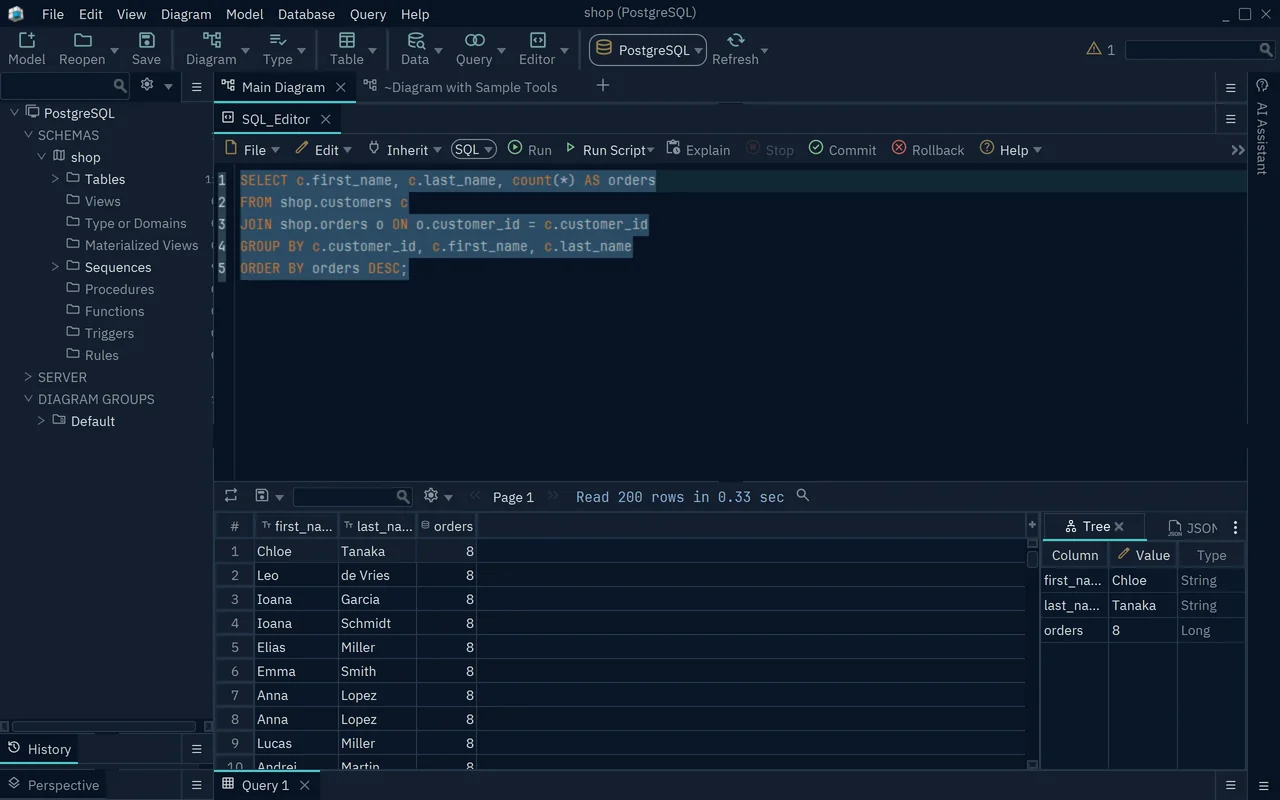Click the orders column header
This screenshot has width=1280, height=800.
446,526
